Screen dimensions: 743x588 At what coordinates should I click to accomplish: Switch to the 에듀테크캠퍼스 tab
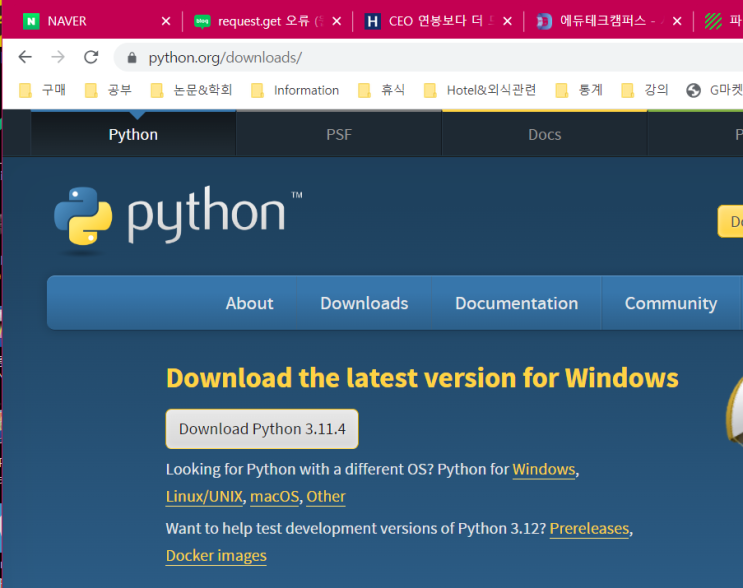tap(601, 21)
